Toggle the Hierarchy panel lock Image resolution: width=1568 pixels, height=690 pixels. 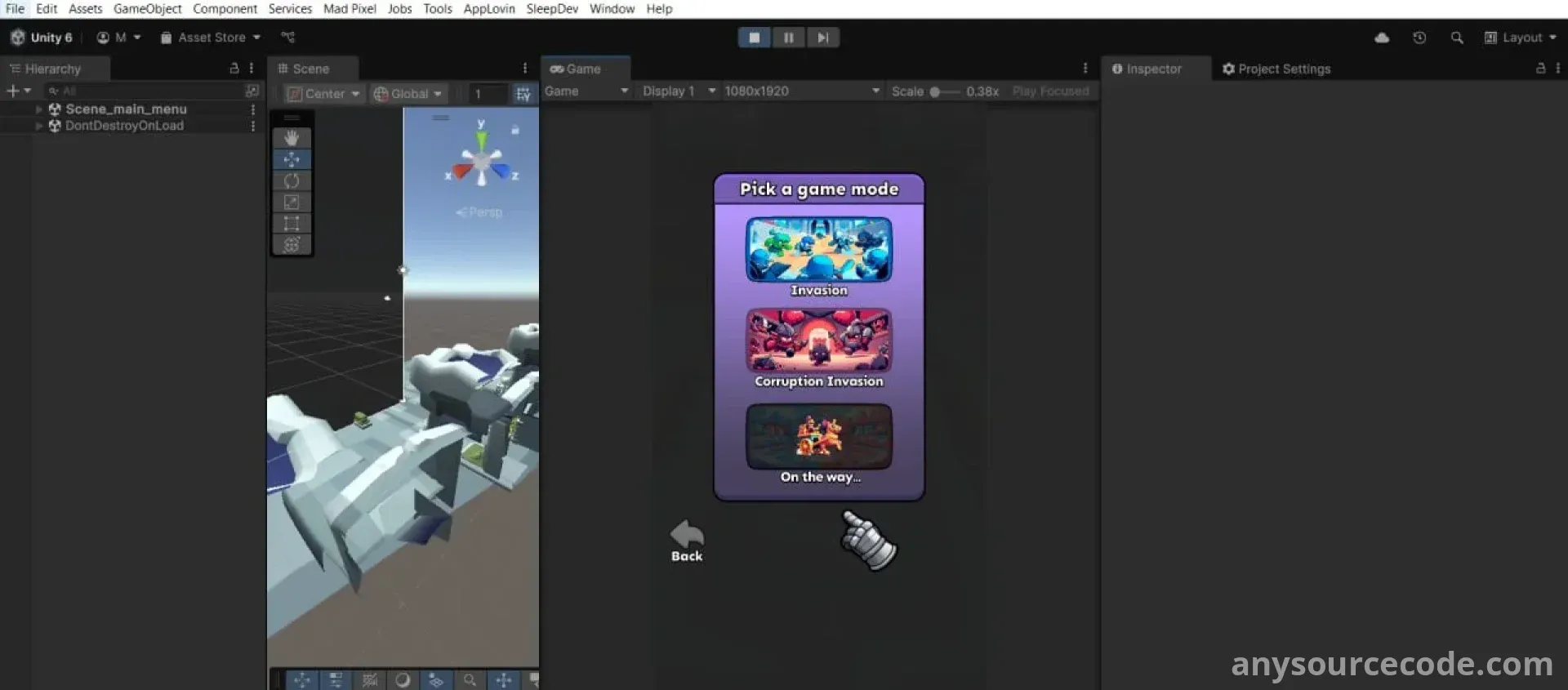click(x=234, y=69)
